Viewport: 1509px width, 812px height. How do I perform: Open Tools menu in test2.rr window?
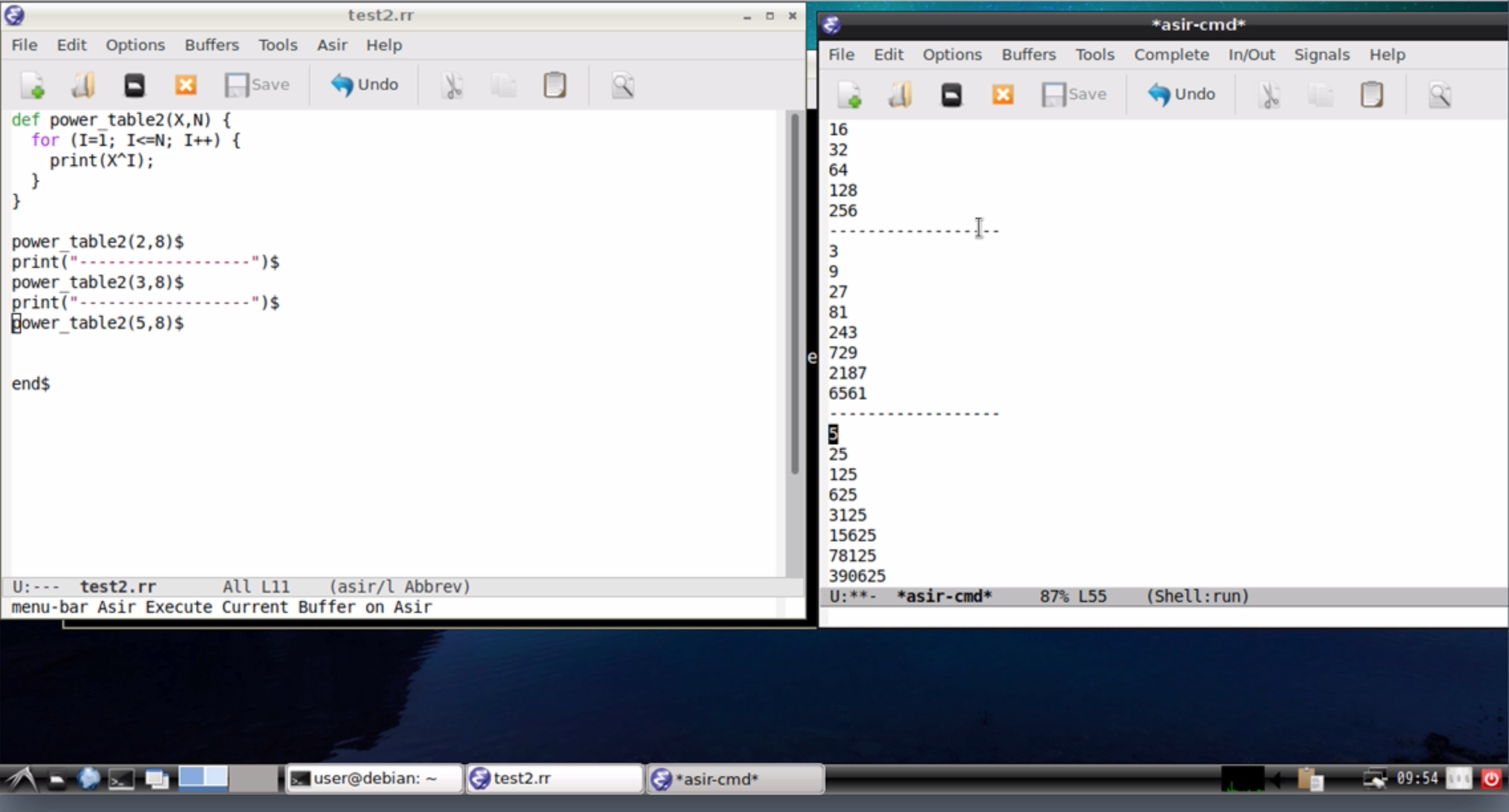coord(278,45)
